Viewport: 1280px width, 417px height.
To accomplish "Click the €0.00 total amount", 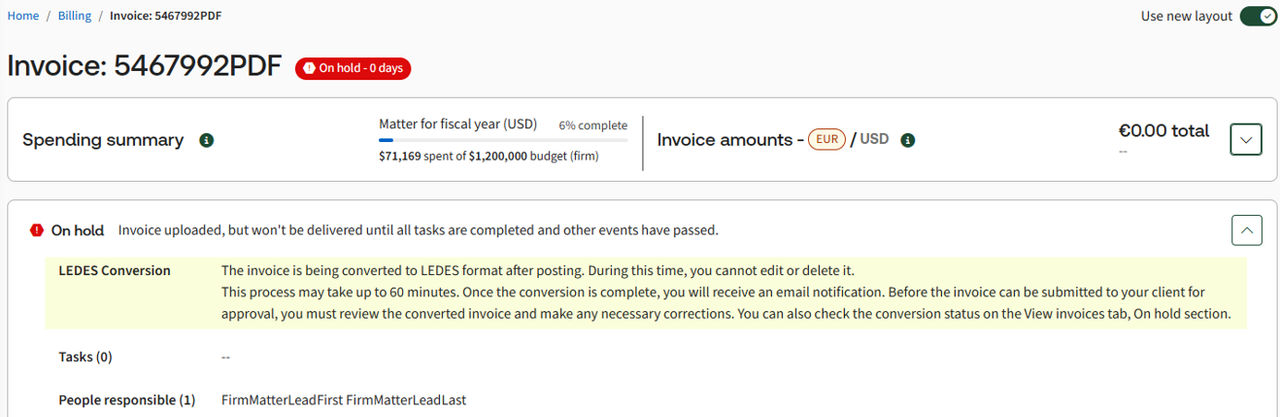I will pos(1163,131).
